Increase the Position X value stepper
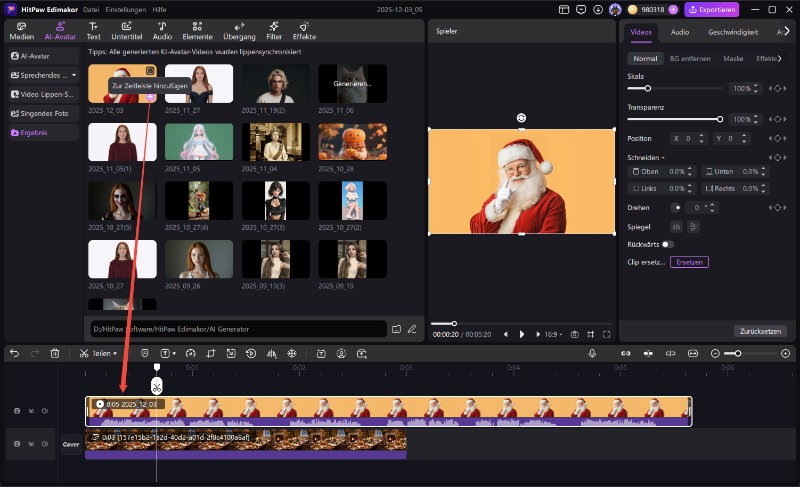 701,136
